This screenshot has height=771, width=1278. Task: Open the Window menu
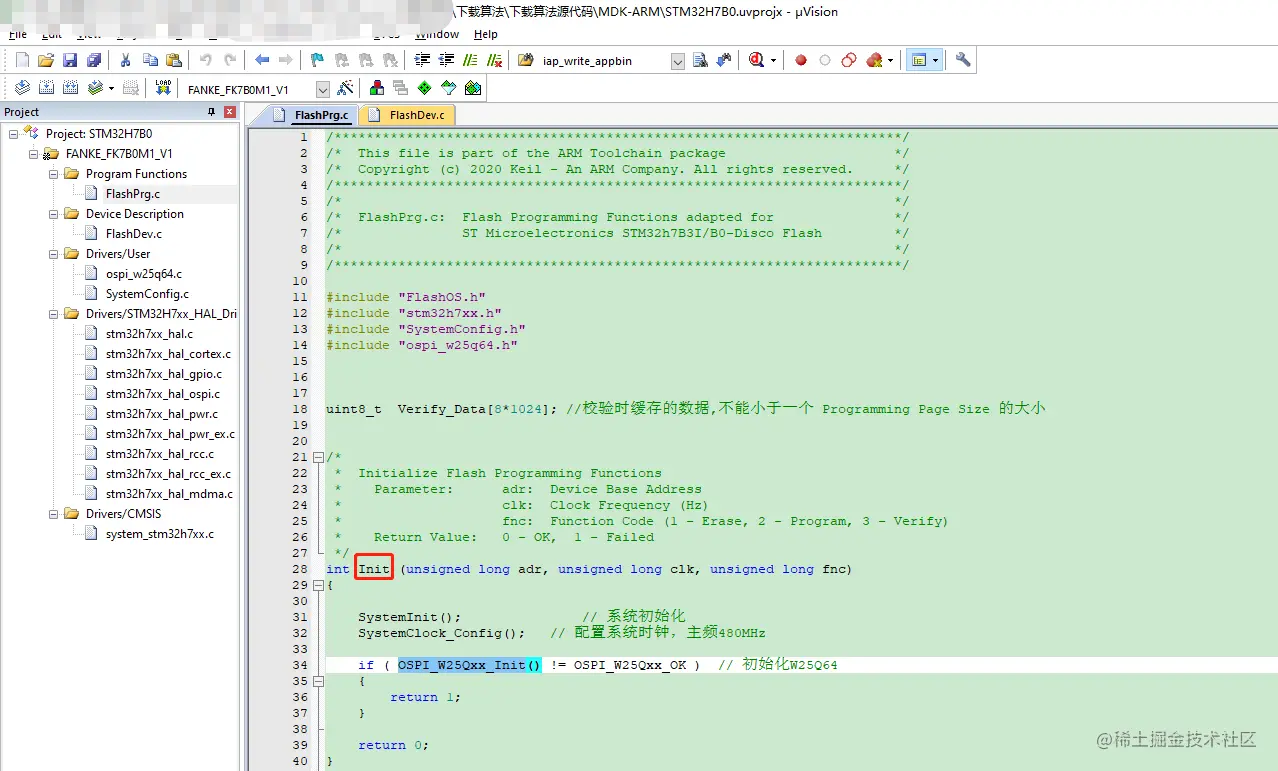(x=437, y=34)
